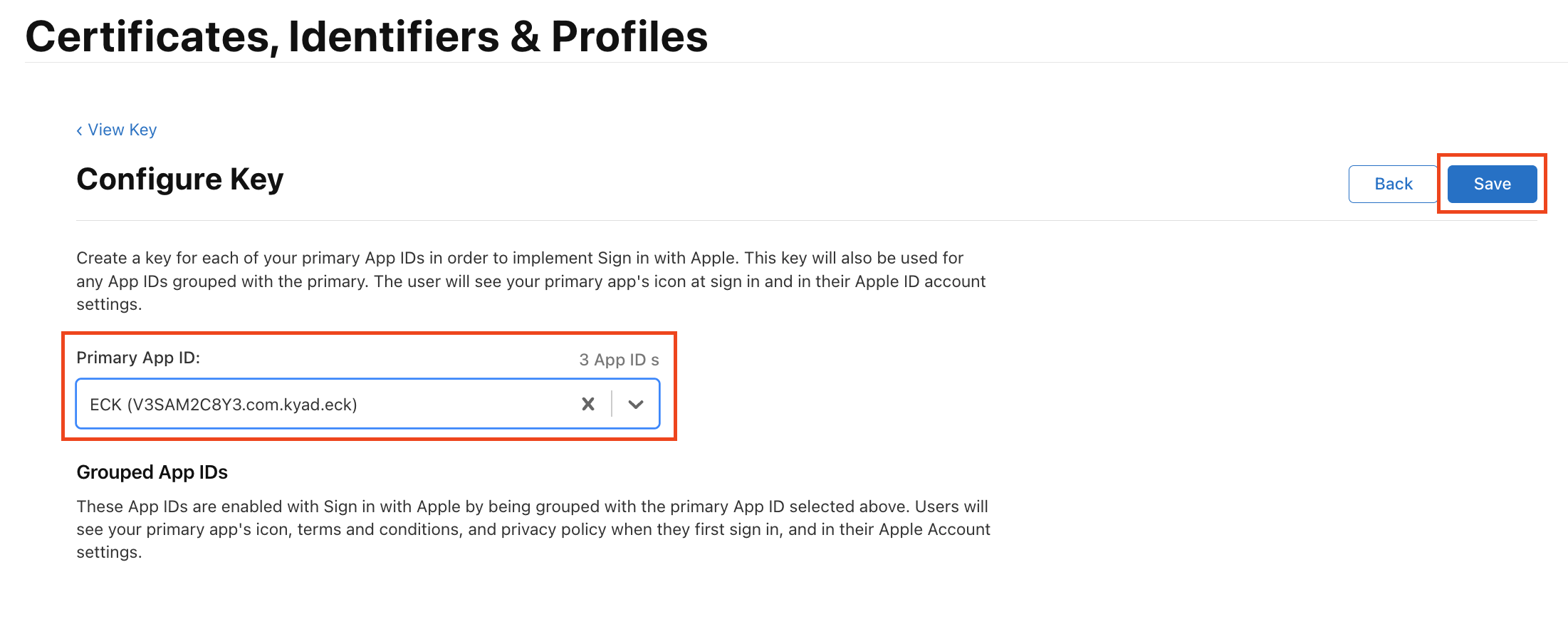This screenshot has height=634, width=1568.
Task: Return to the View Key page
Action: 122,130
